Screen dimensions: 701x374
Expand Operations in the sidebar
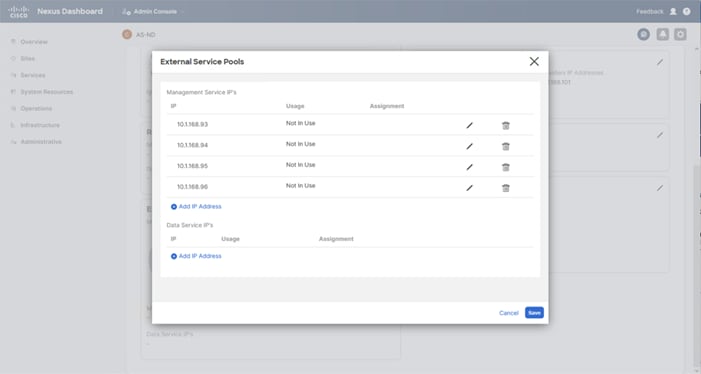tap(36, 109)
